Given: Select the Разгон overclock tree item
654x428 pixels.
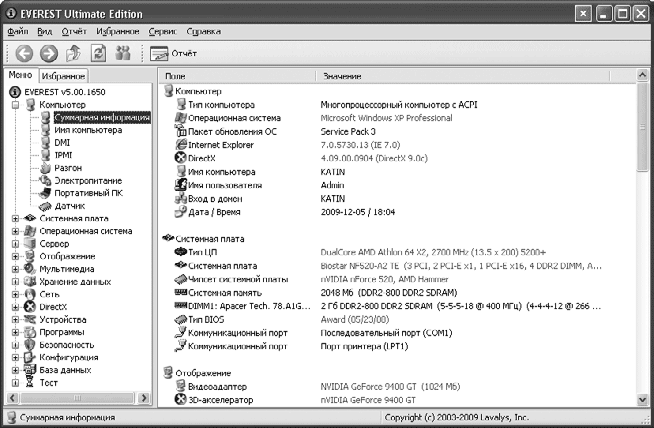Looking at the screenshot, I should point(68,168).
